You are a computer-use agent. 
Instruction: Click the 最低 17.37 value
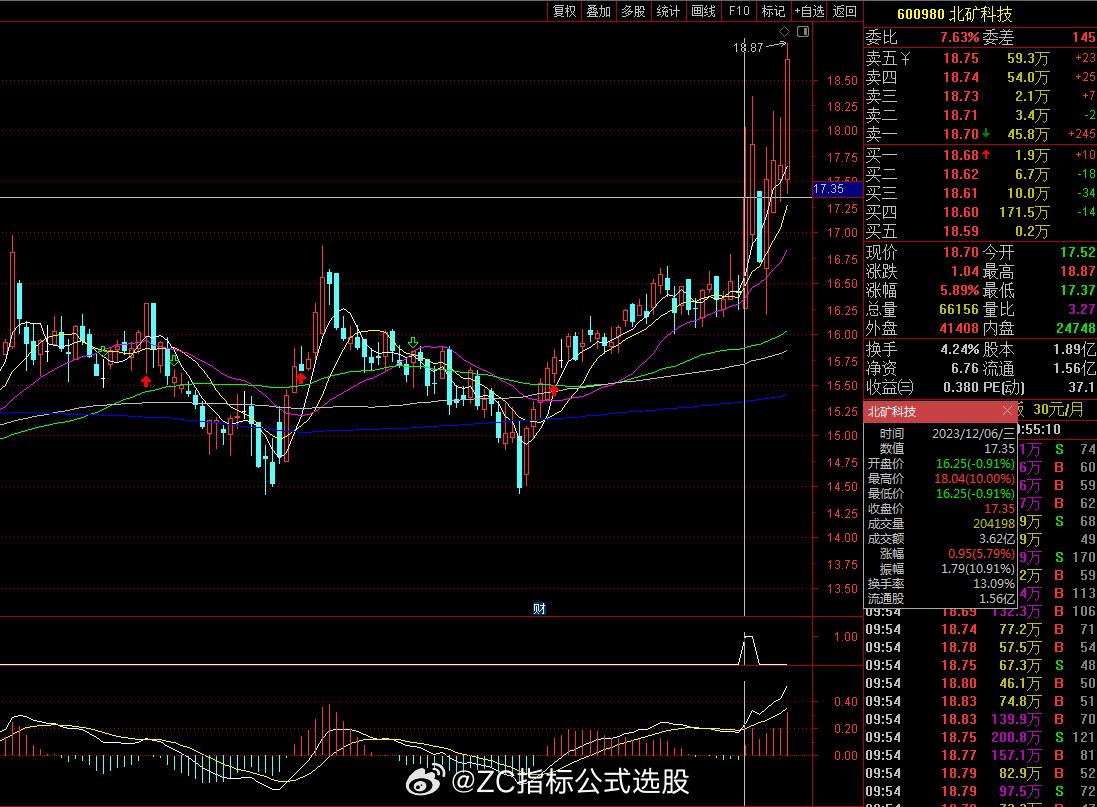(x=1077, y=290)
